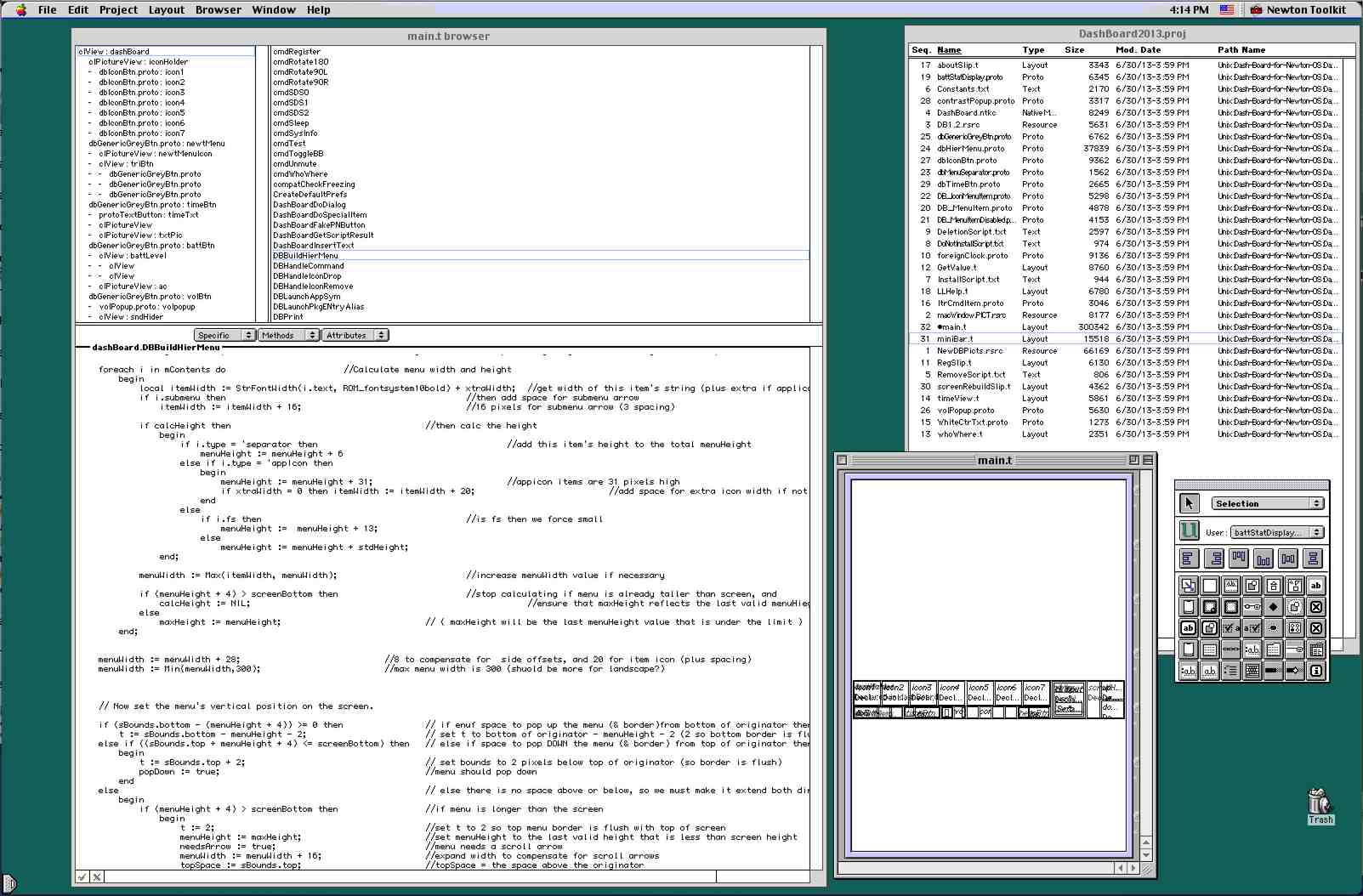The width and height of the screenshot is (1363, 896).
Task: Click the checkmark apply button in browser
Action: pos(82,876)
